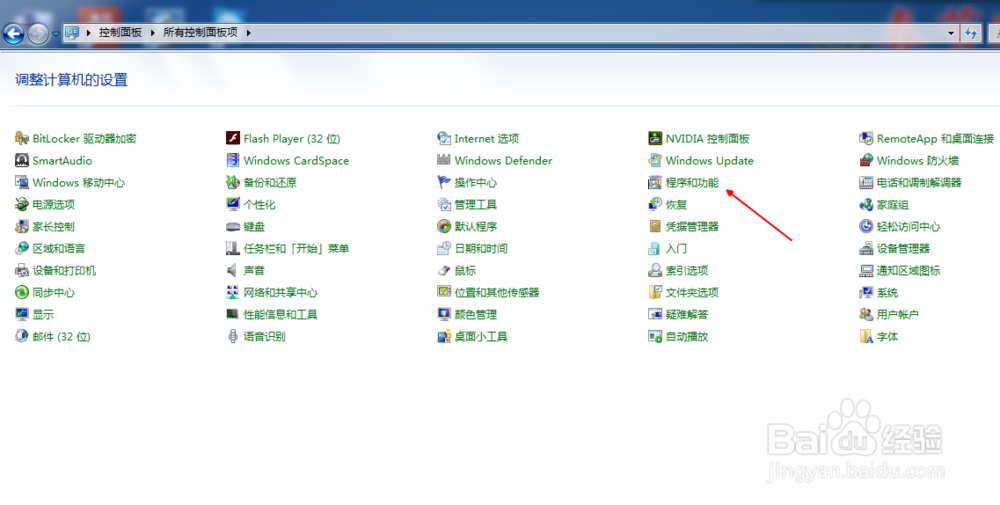Click the address bar refresh button
Viewport: 1000px width, 505px height.
[971, 33]
